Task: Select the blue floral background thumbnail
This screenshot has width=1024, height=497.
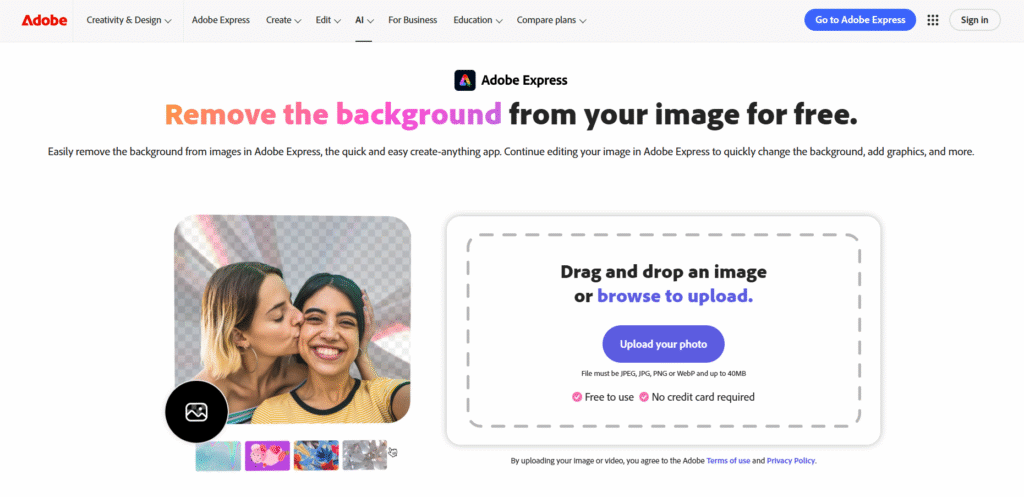Action: pyautogui.click(x=316, y=455)
